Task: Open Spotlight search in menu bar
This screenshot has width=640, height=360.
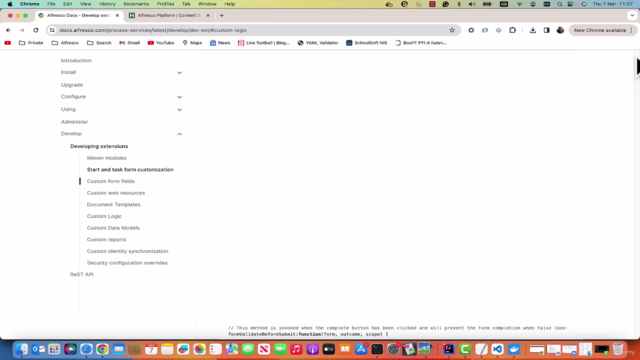Action: point(560,4)
